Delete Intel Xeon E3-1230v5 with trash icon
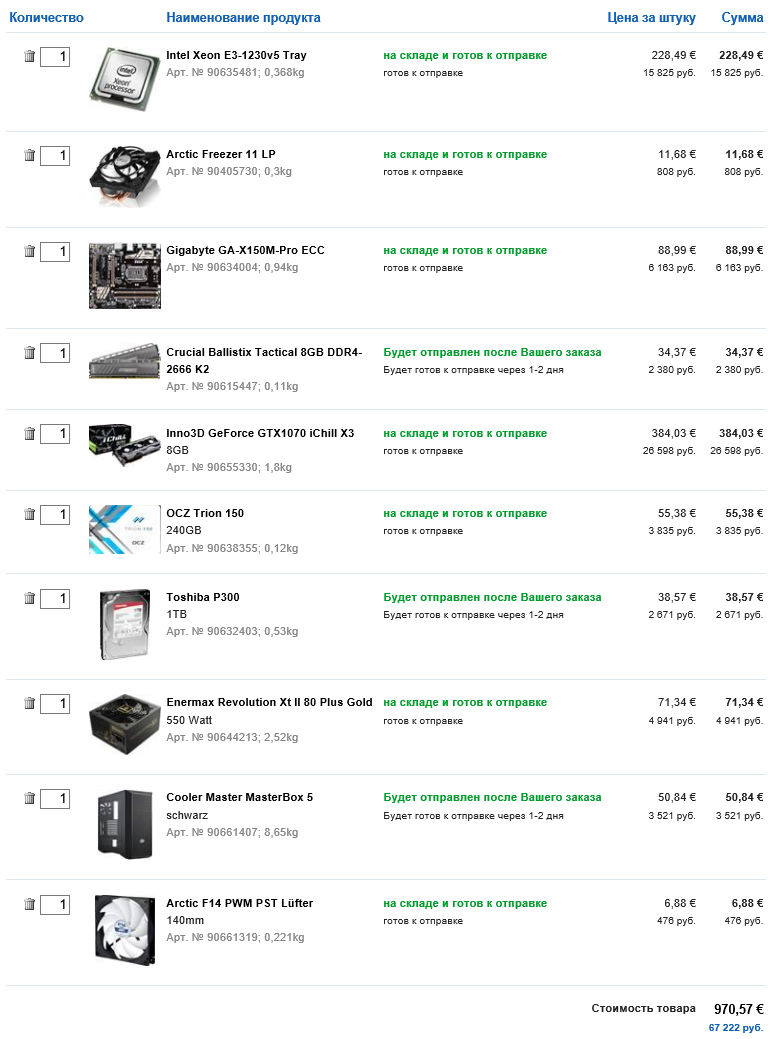The width and height of the screenshot is (770, 1039). click(29, 57)
